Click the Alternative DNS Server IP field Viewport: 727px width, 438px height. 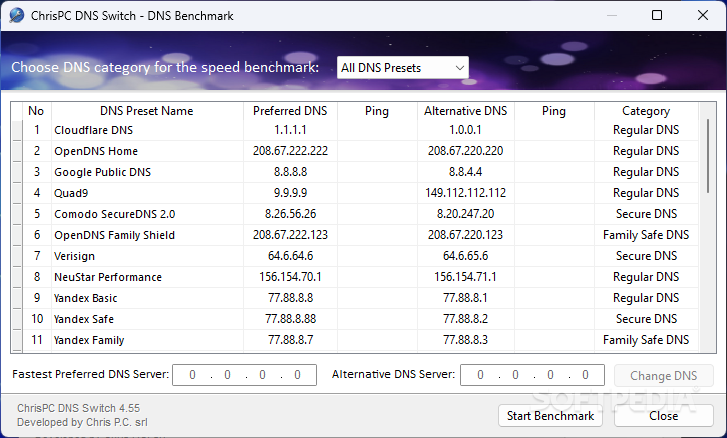532,375
